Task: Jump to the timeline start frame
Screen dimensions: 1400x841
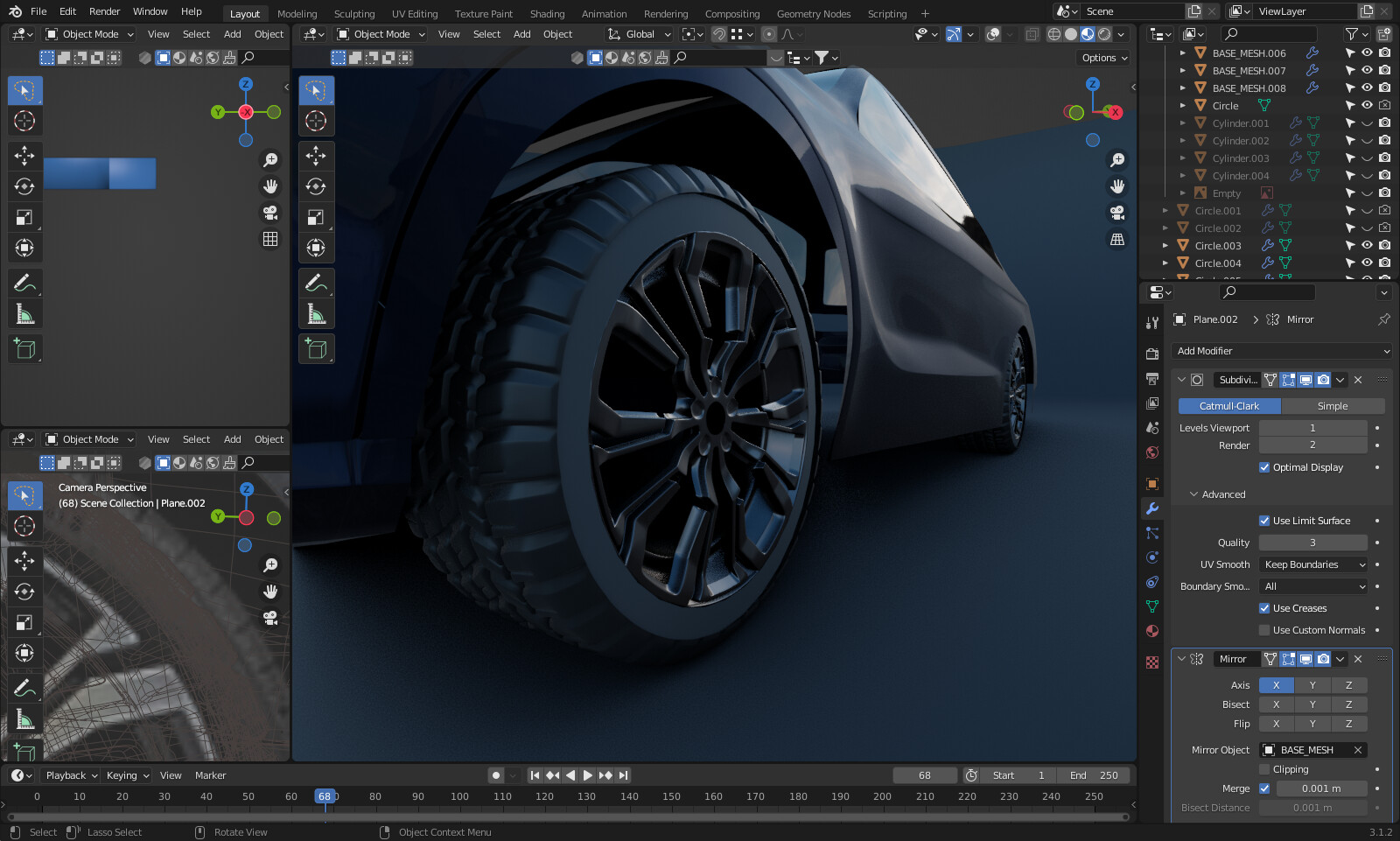Action: (535, 775)
